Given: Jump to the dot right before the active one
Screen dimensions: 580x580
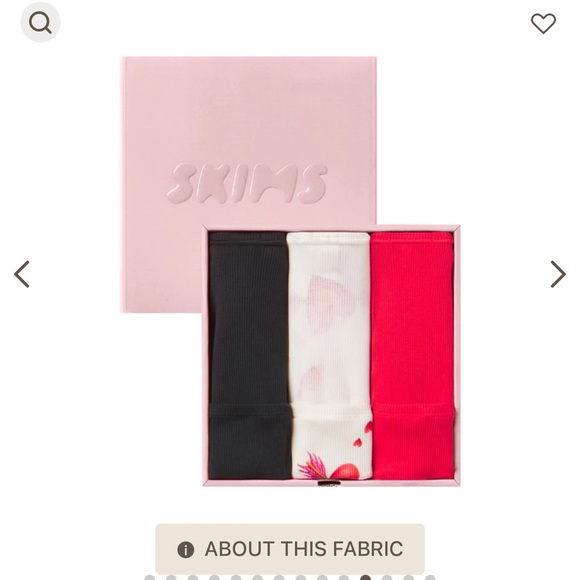Looking at the screenshot, I should coord(344,577).
